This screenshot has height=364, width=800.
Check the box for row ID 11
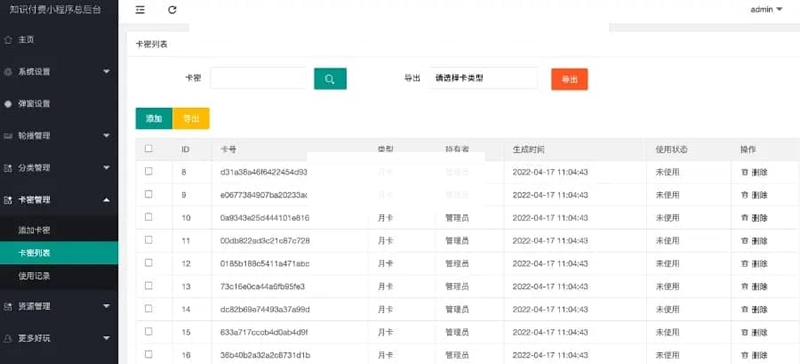(x=148, y=240)
